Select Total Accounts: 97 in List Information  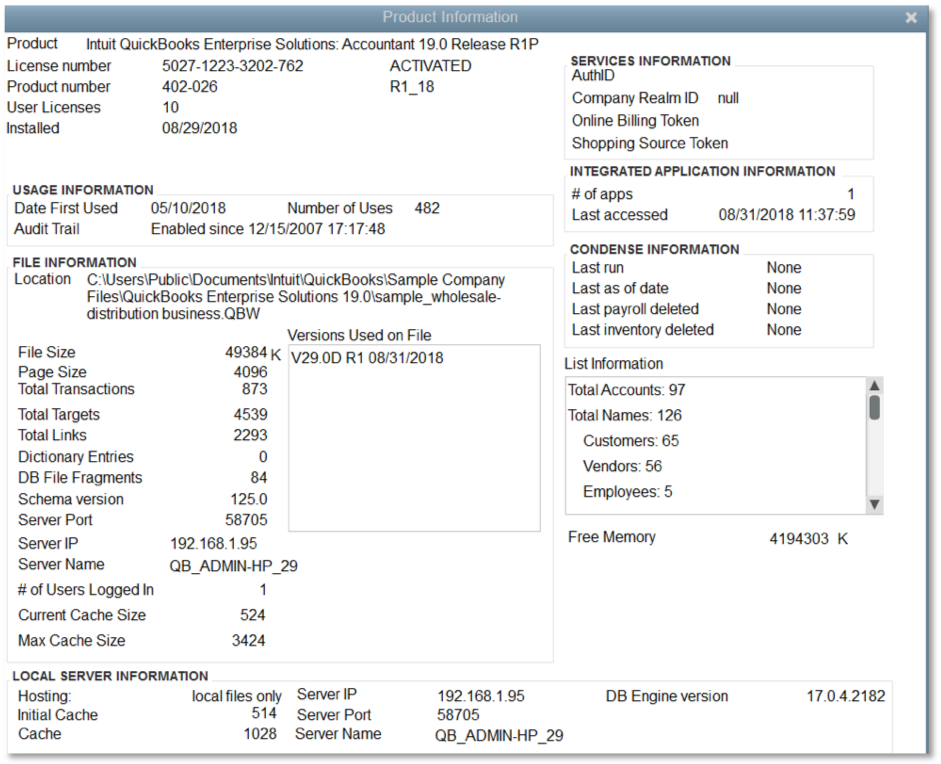627,390
